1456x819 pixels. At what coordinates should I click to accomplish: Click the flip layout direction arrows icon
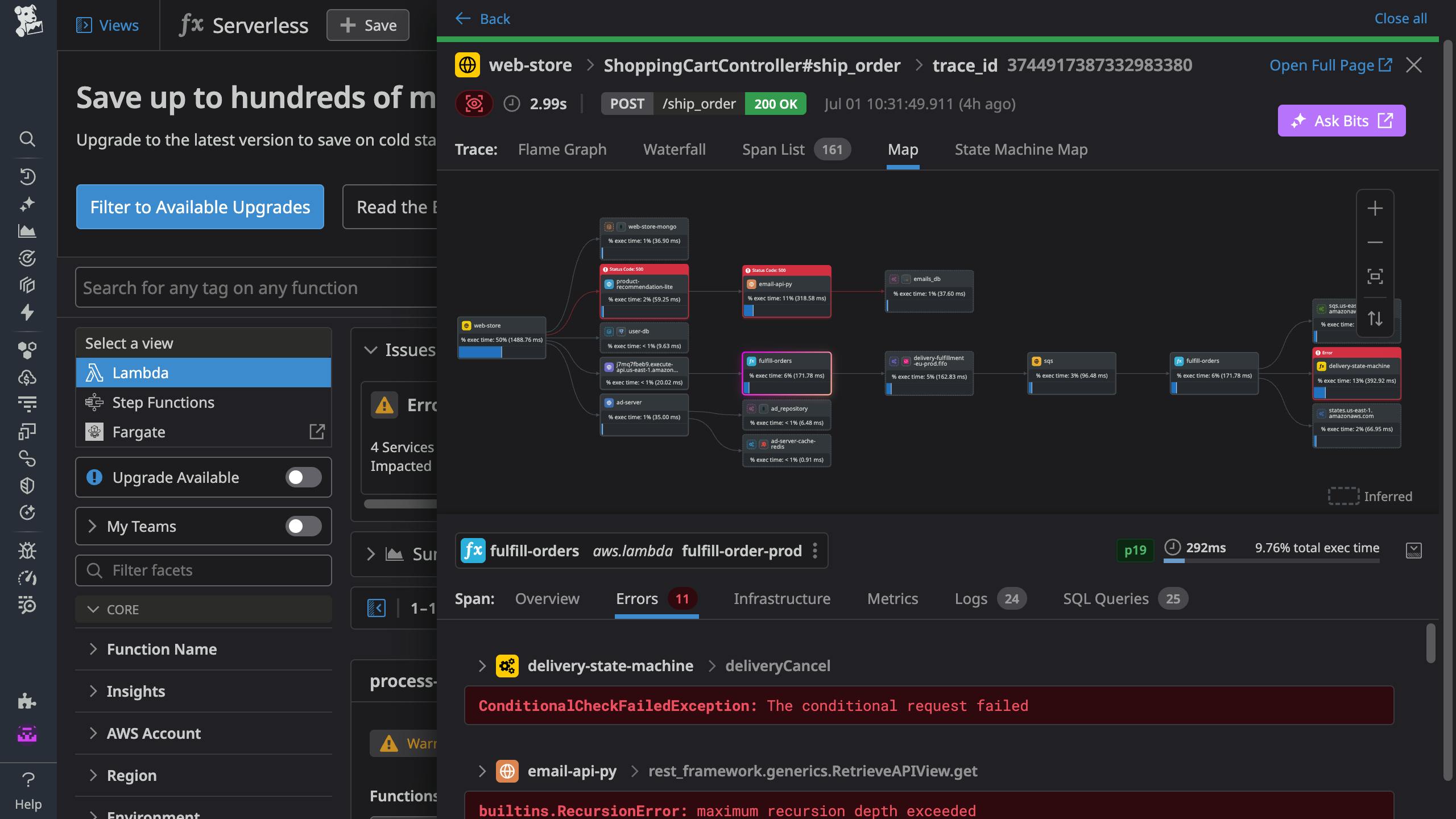click(1375, 318)
